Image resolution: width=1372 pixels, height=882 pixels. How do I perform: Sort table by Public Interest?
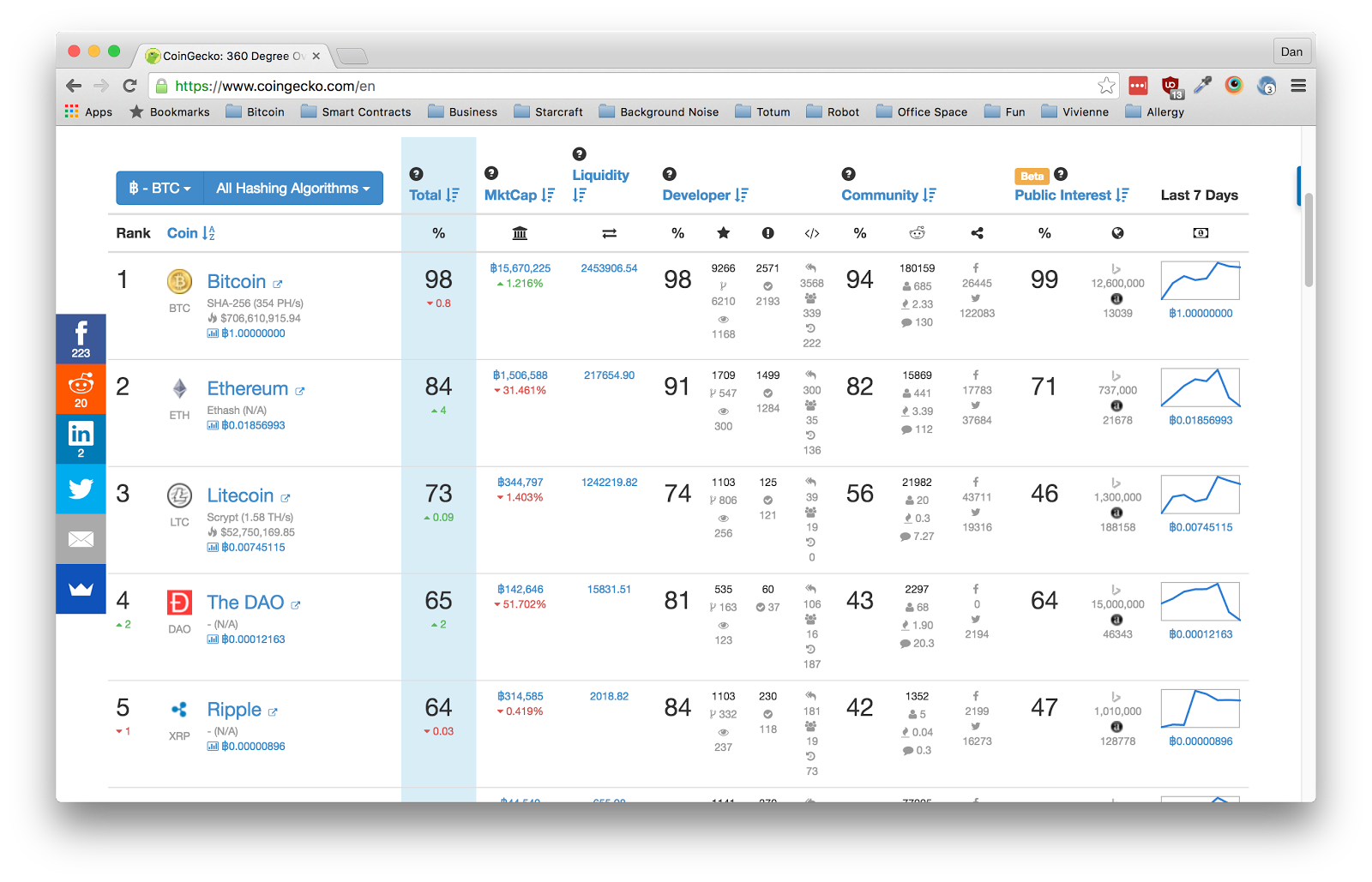(x=1071, y=195)
